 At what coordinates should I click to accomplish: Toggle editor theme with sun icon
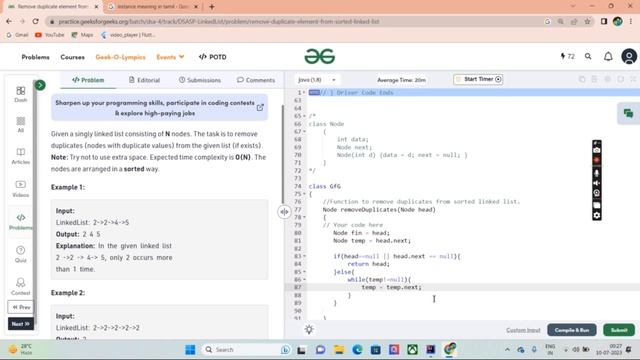(309, 329)
